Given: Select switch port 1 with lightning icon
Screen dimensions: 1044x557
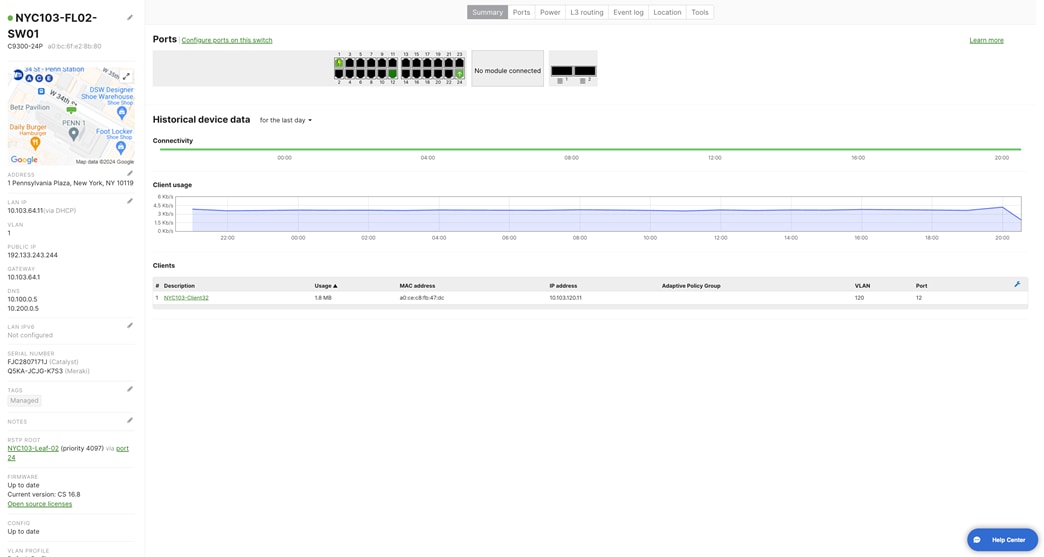Looking at the screenshot, I should [x=339, y=63].
